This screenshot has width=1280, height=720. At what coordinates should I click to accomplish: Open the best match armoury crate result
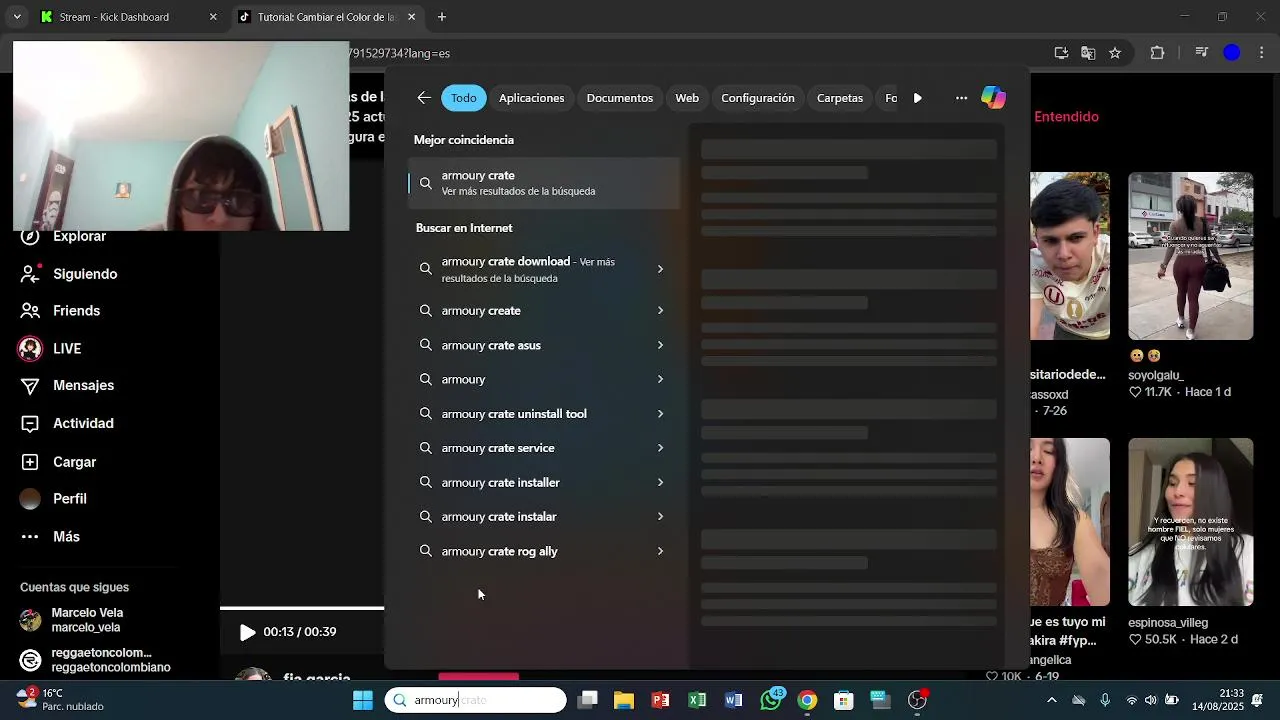[x=544, y=183]
